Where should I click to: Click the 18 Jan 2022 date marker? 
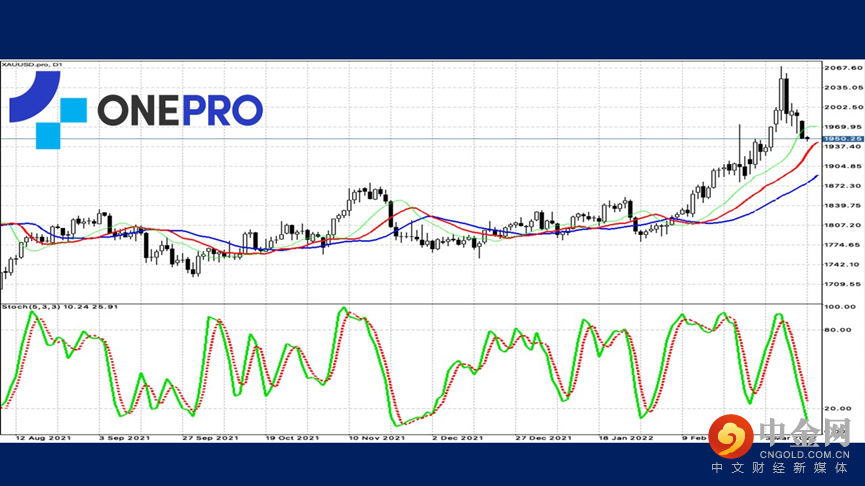pyautogui.click(x=626, y=438)
